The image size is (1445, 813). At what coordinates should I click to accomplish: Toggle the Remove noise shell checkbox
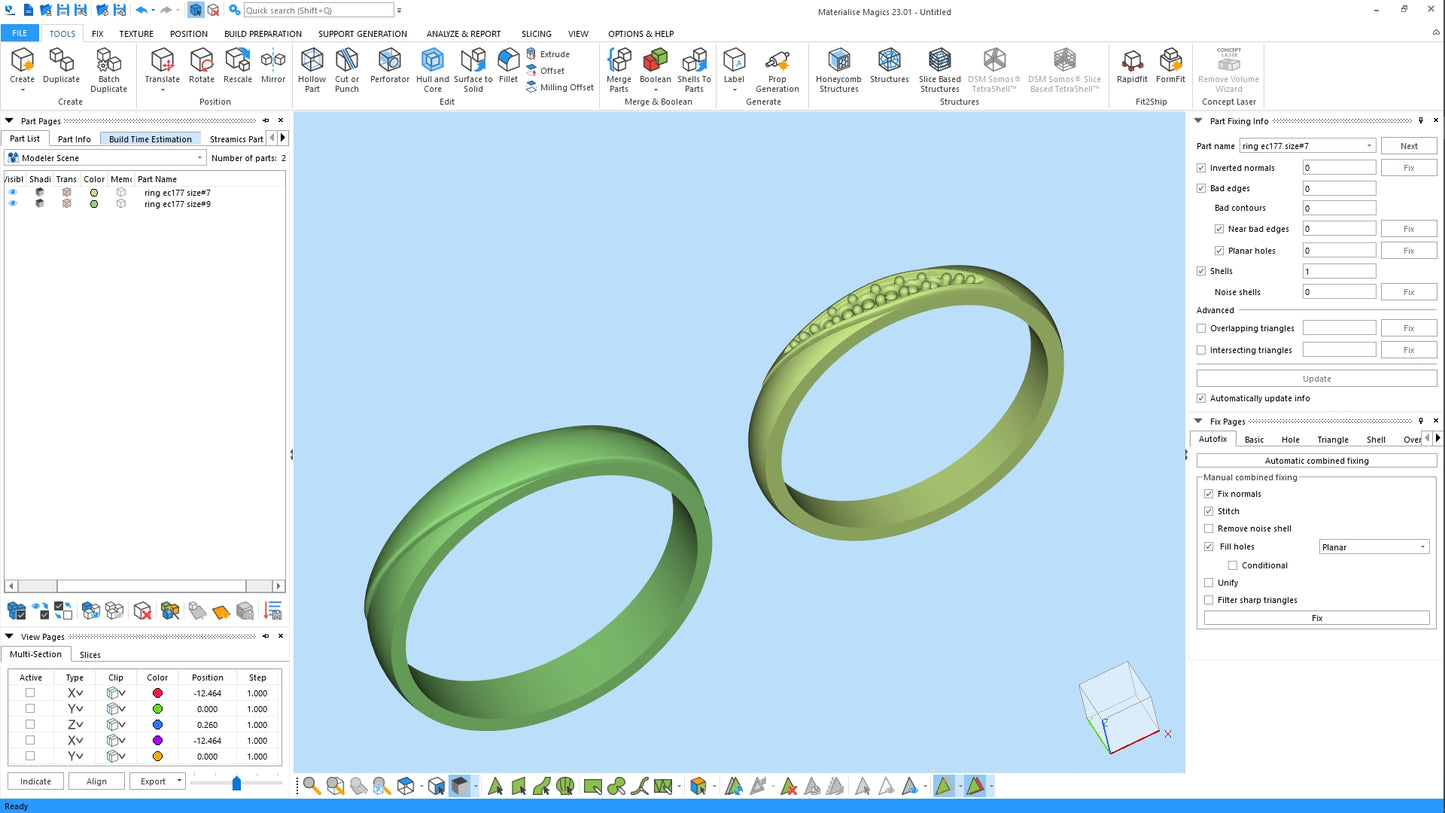pyautogui.click(x=1209, y=529)
